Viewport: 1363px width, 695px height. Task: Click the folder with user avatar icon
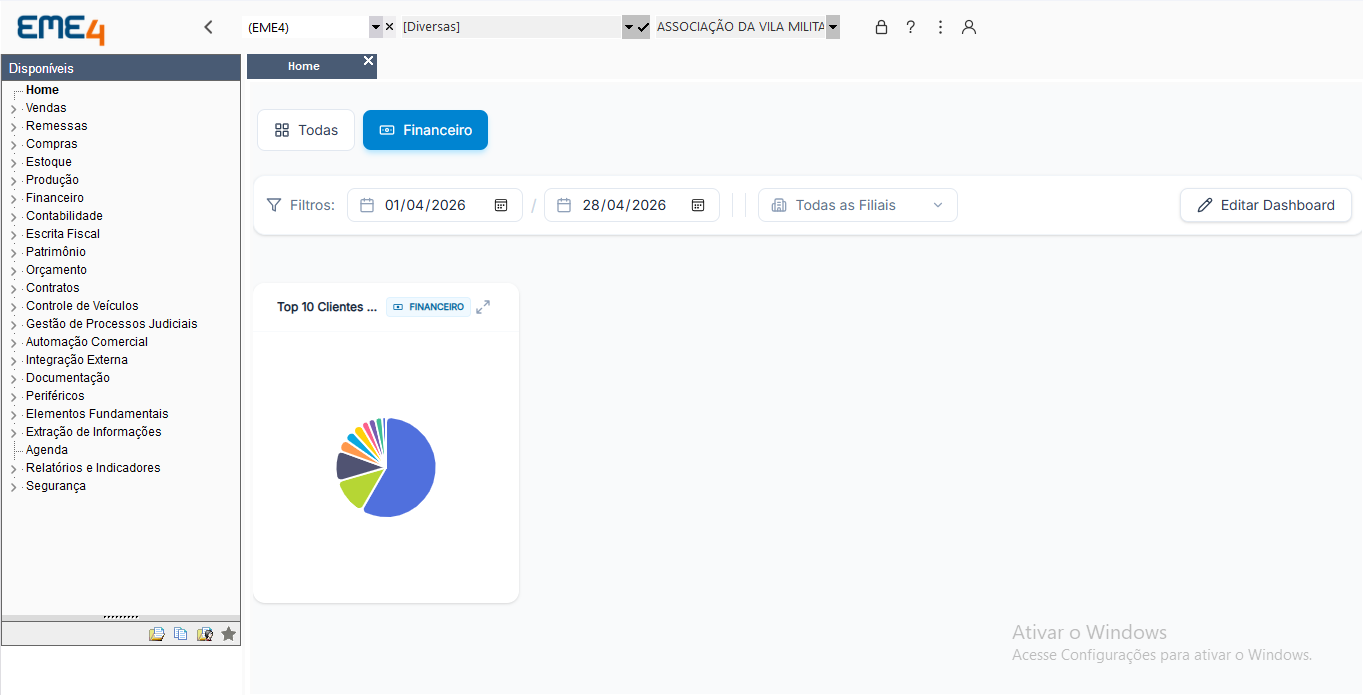[204, 634]
